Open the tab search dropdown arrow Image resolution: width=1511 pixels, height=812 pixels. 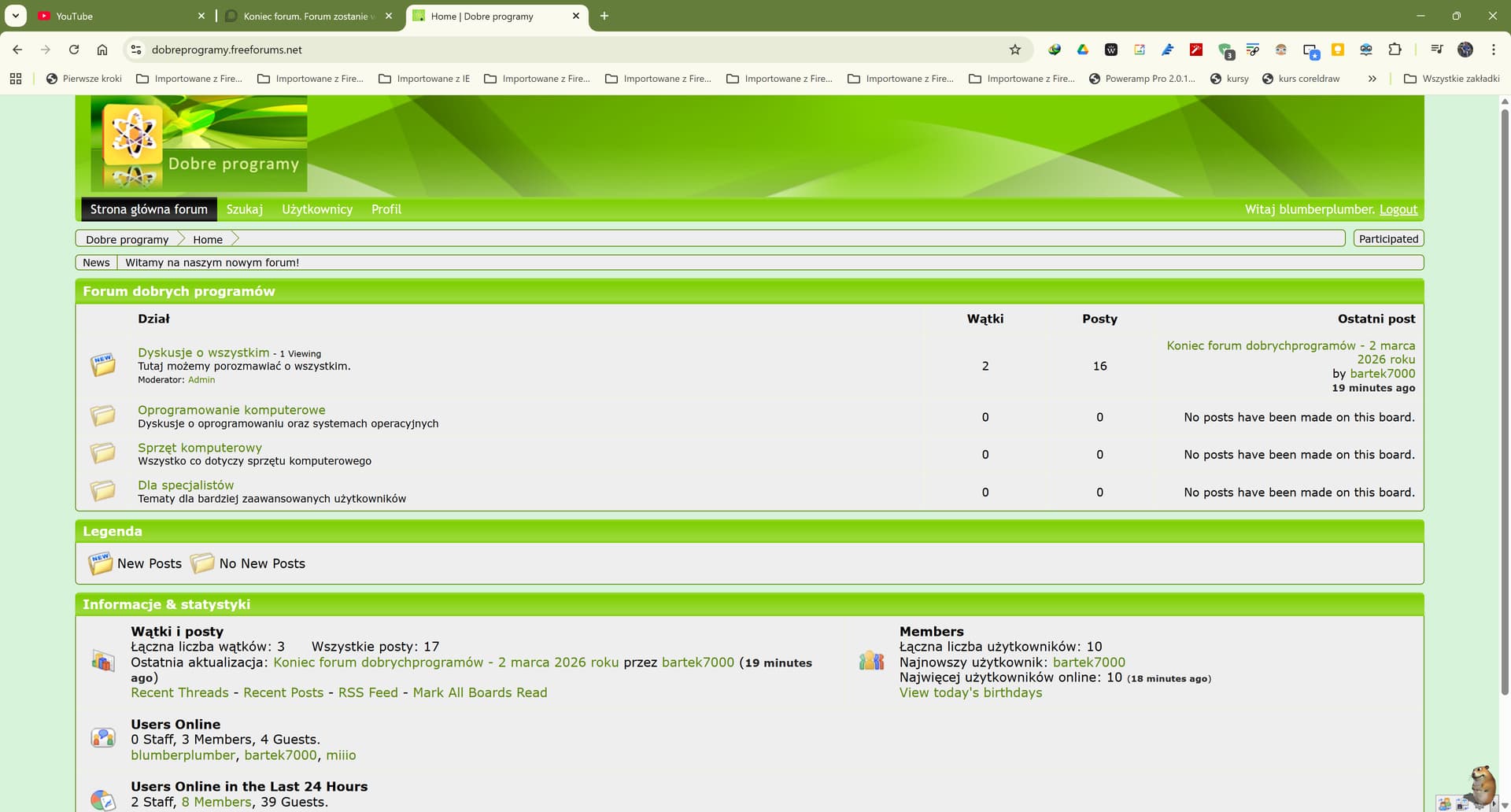click(16, 16)
